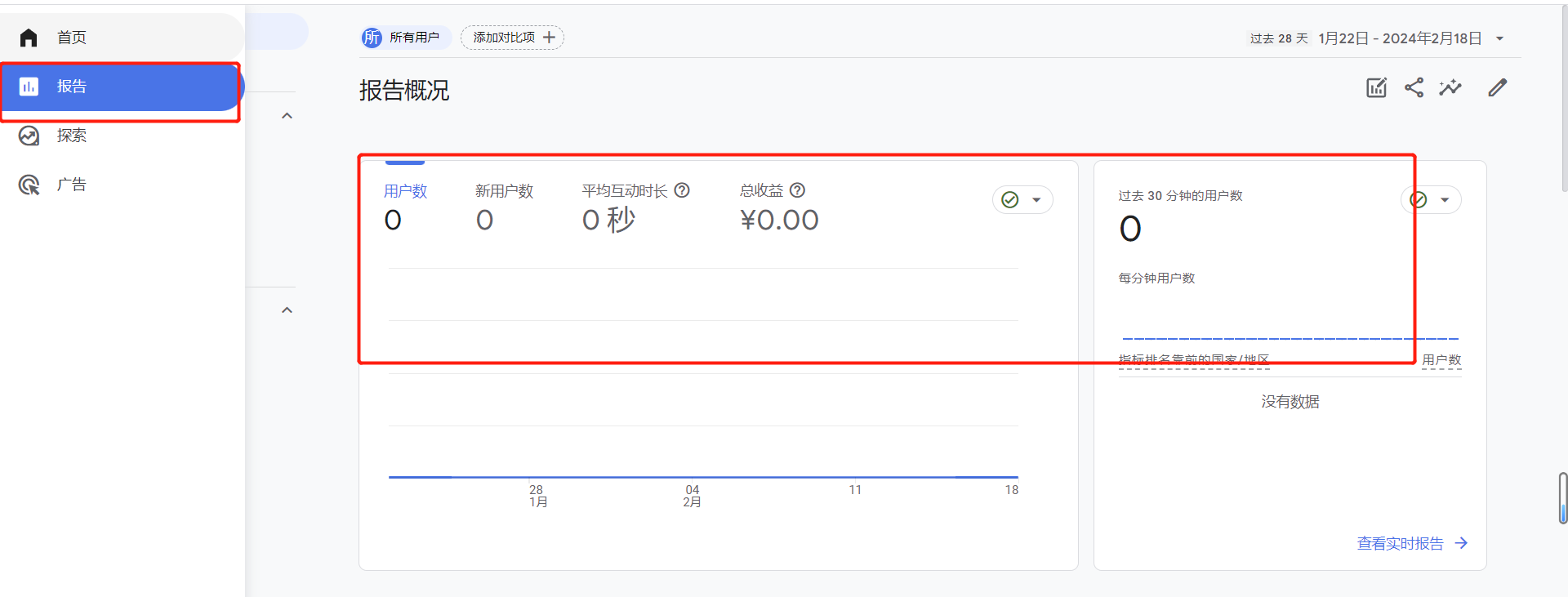Viewport: 1568px width, 597px height.
Task: Click the bar chart icon beside 报告
Action: [29, 87]
